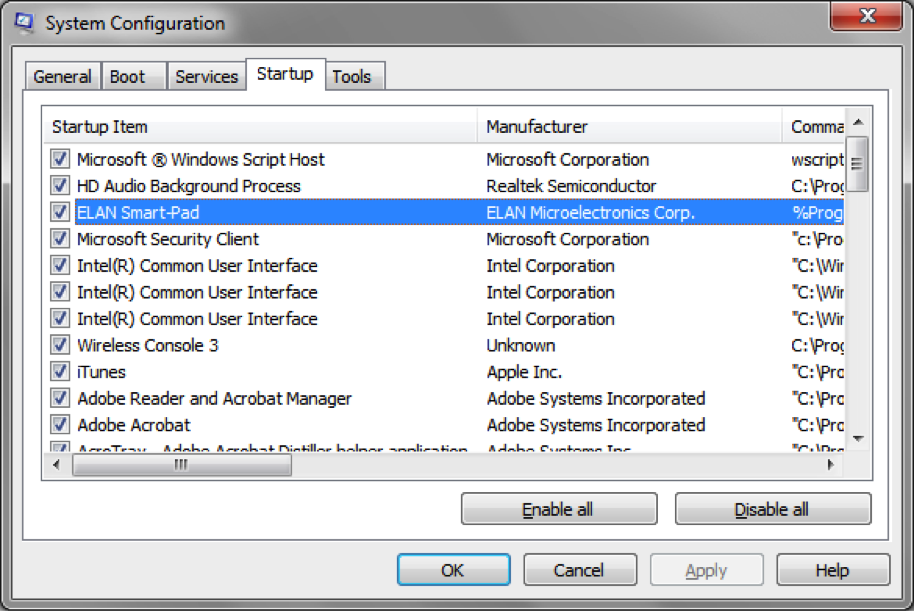Image resolution: width=915 pixels, height=611 pixels.
Task: Toggle ELAN Smart-Pad startup checkbox
Action: click(60, 213)
